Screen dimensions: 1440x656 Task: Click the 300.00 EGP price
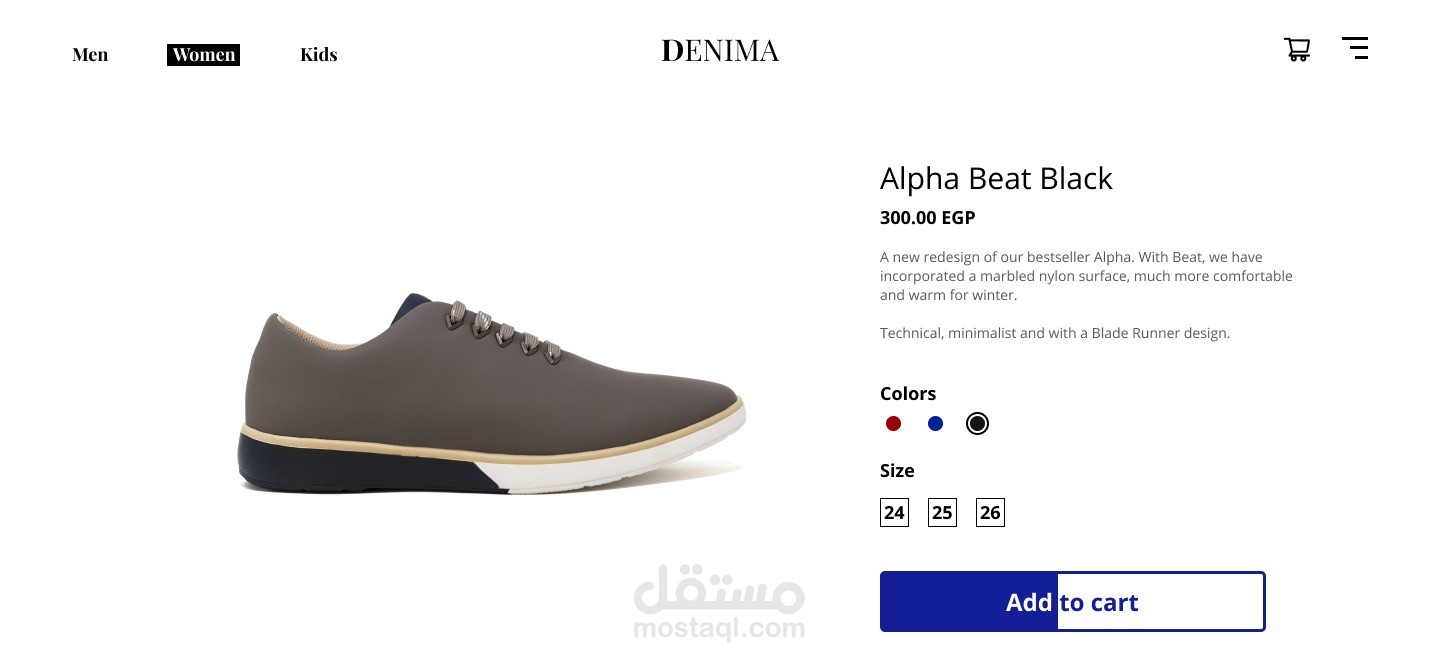tap(927, 218)
